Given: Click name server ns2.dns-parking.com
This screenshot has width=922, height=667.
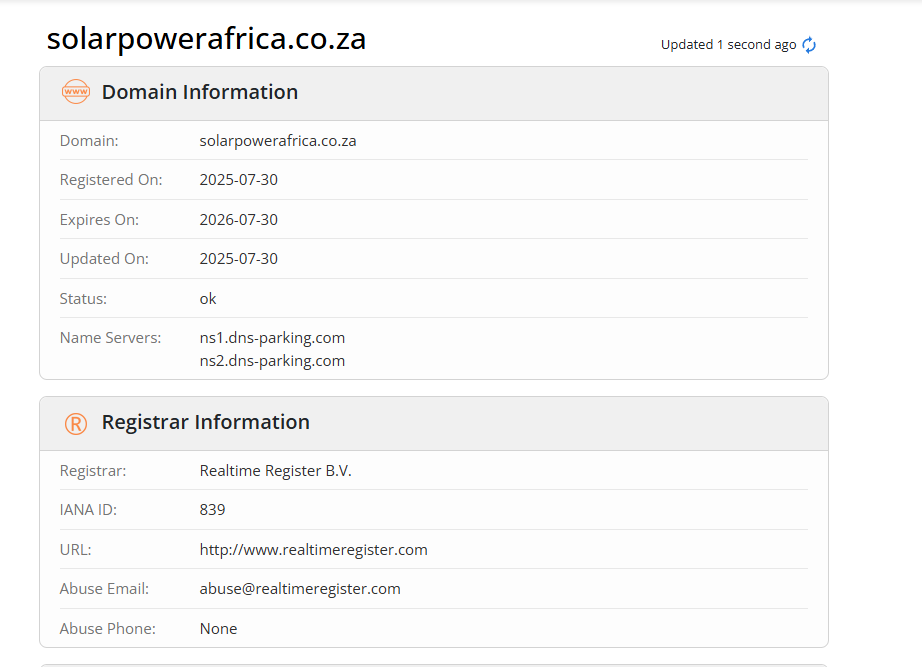Looking at the screenshot, I should (x=272, y=361).
